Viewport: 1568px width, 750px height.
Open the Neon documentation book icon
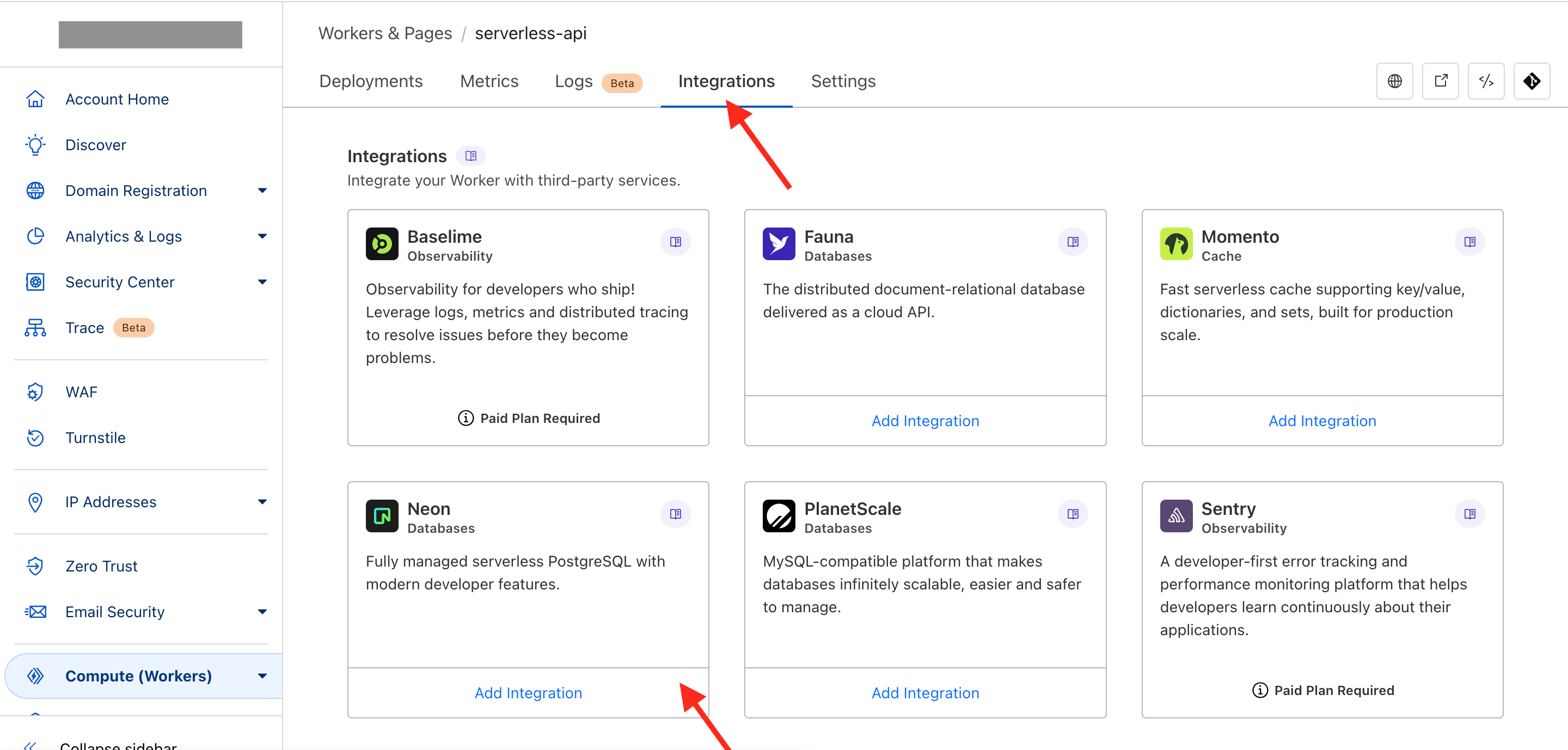click(x=675, y=513)
